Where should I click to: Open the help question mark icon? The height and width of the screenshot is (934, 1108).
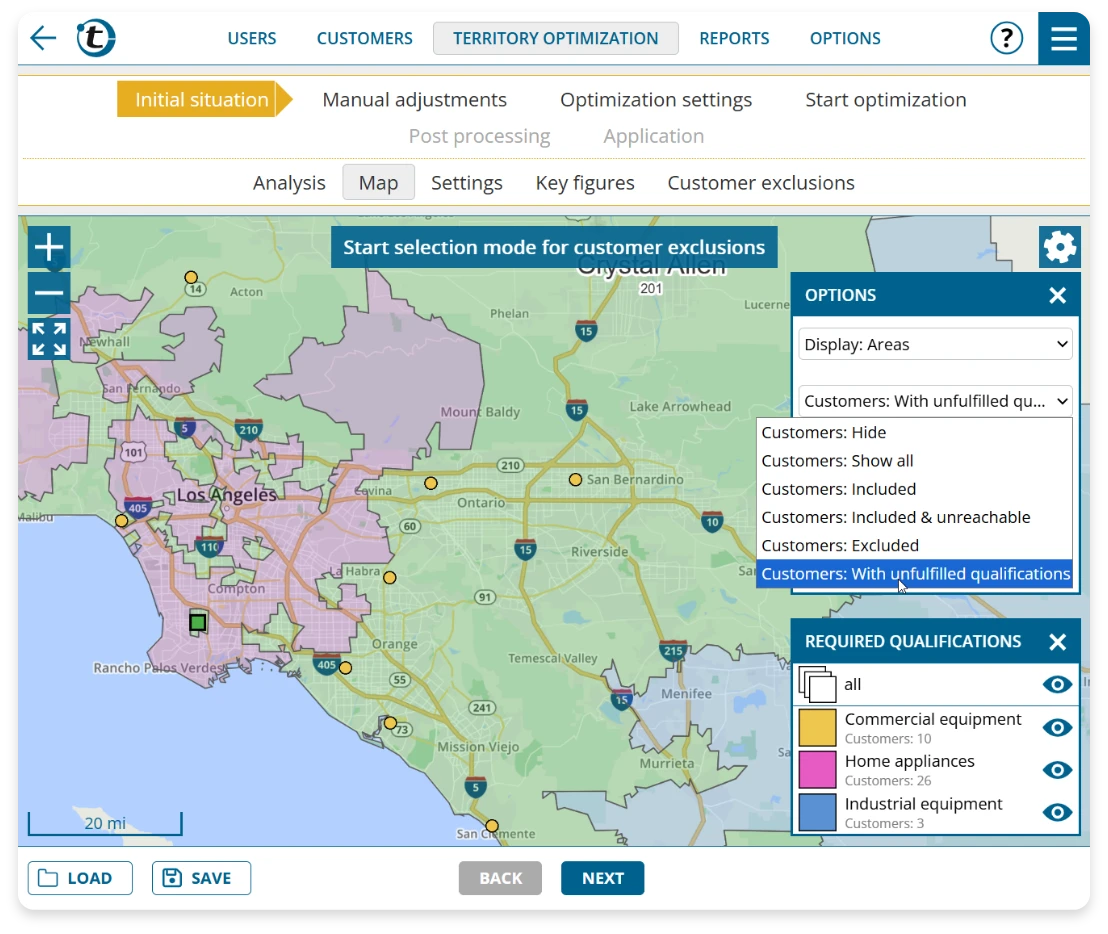[1006, 37]
